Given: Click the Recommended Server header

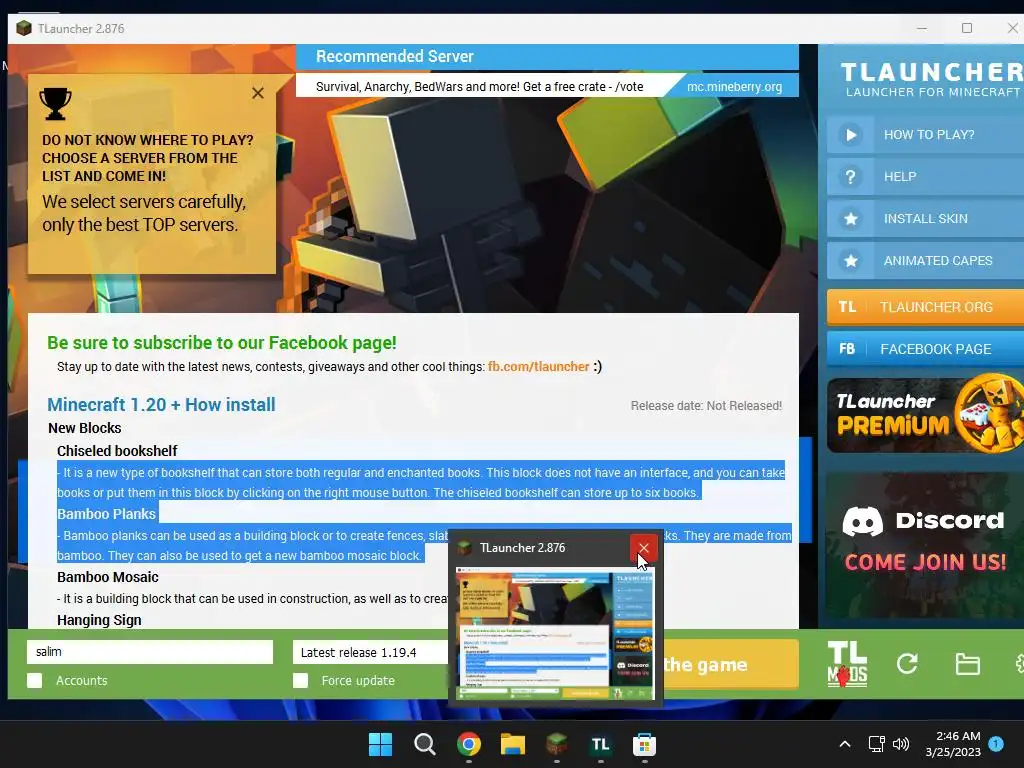Looking at the screenshot, I should [x=394, y=56].
